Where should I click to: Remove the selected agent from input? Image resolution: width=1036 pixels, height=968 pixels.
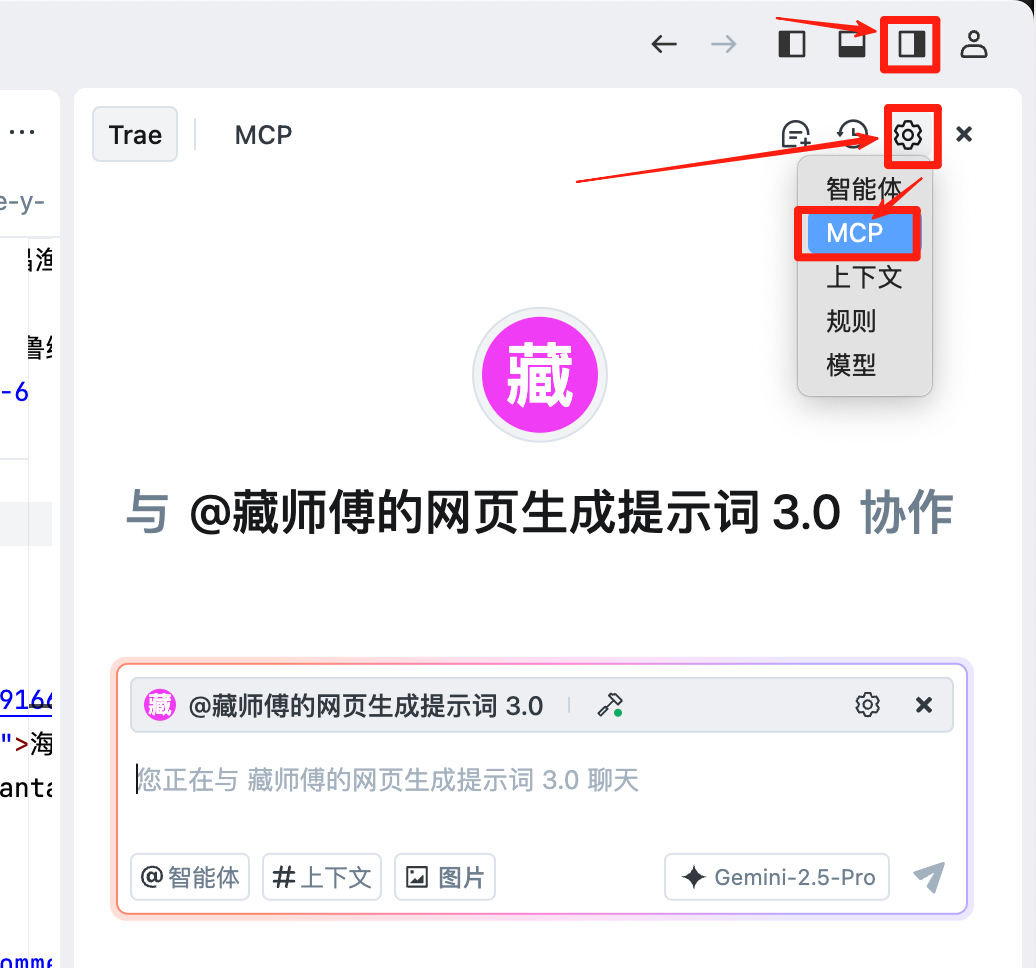(924, 704)
